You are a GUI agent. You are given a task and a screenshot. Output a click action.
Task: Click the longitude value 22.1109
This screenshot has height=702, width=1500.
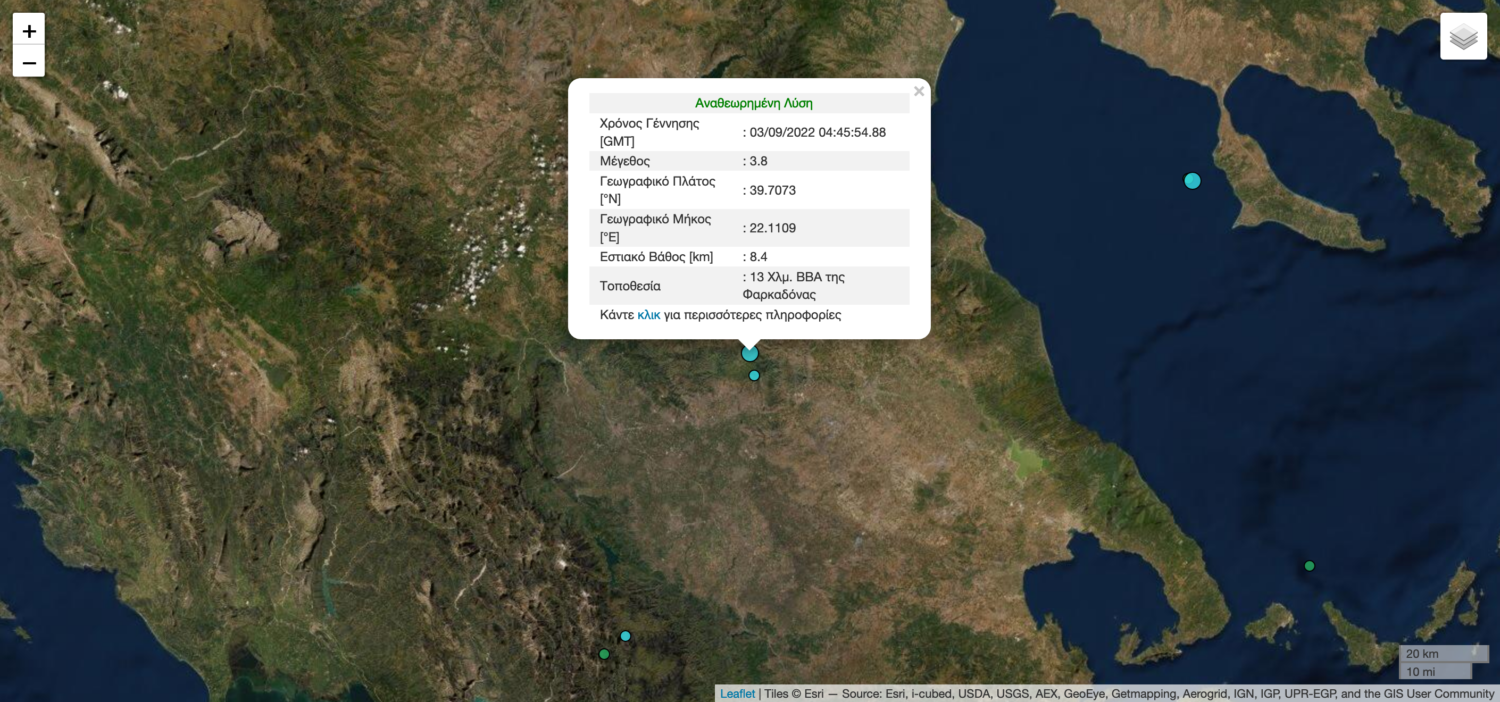pyautogui.click(x=772, y=228)
